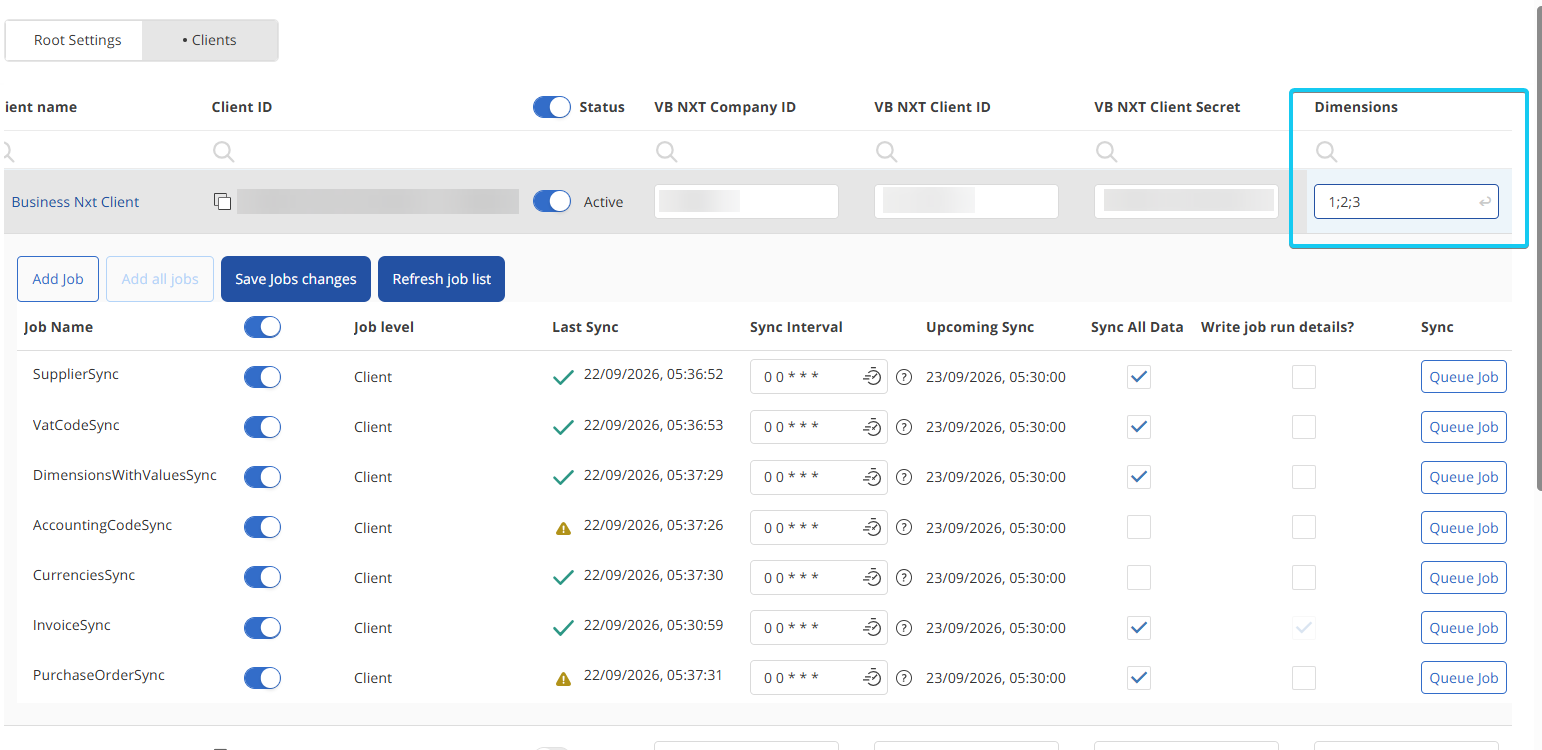The image size is (1542, 750).
Task: Open cron schedule picker for PurchaseOrderSync
Action: pyautogui.click(x=872, y=678)
